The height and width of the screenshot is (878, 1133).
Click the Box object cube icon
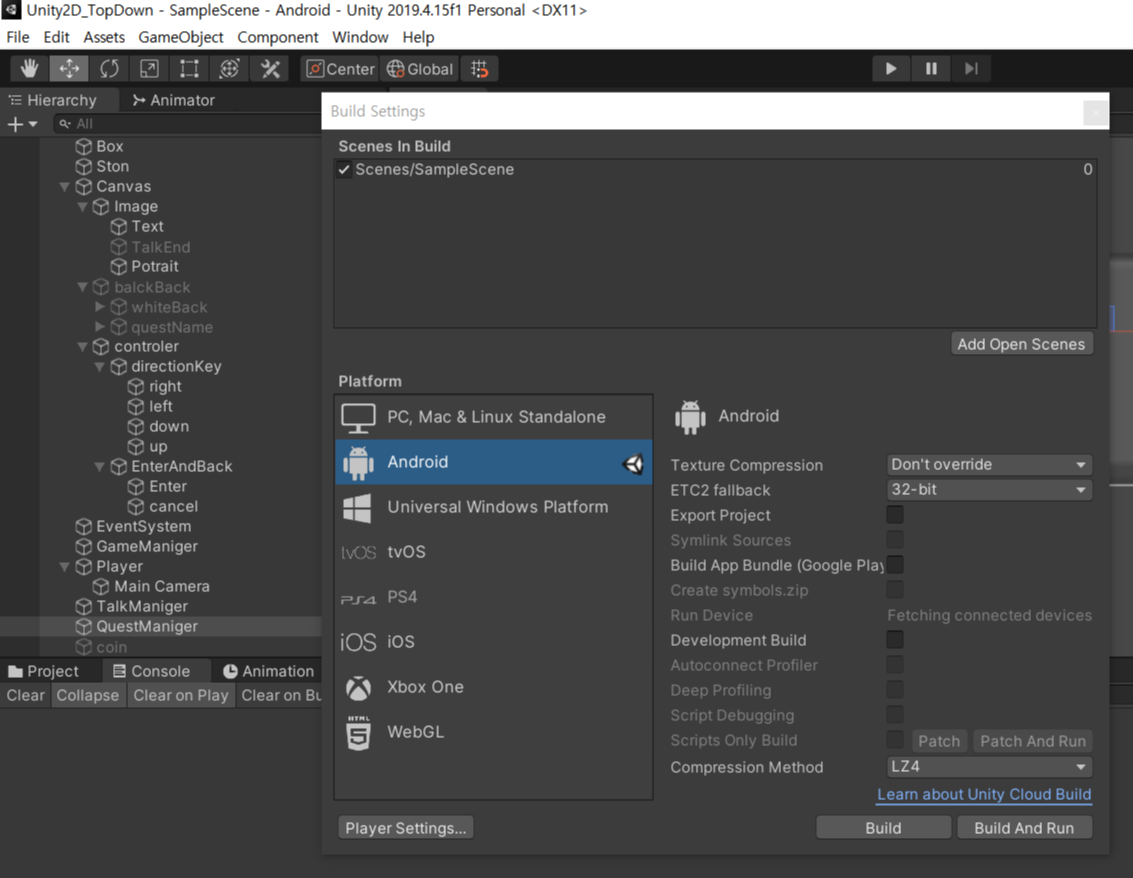pos(84,147)
